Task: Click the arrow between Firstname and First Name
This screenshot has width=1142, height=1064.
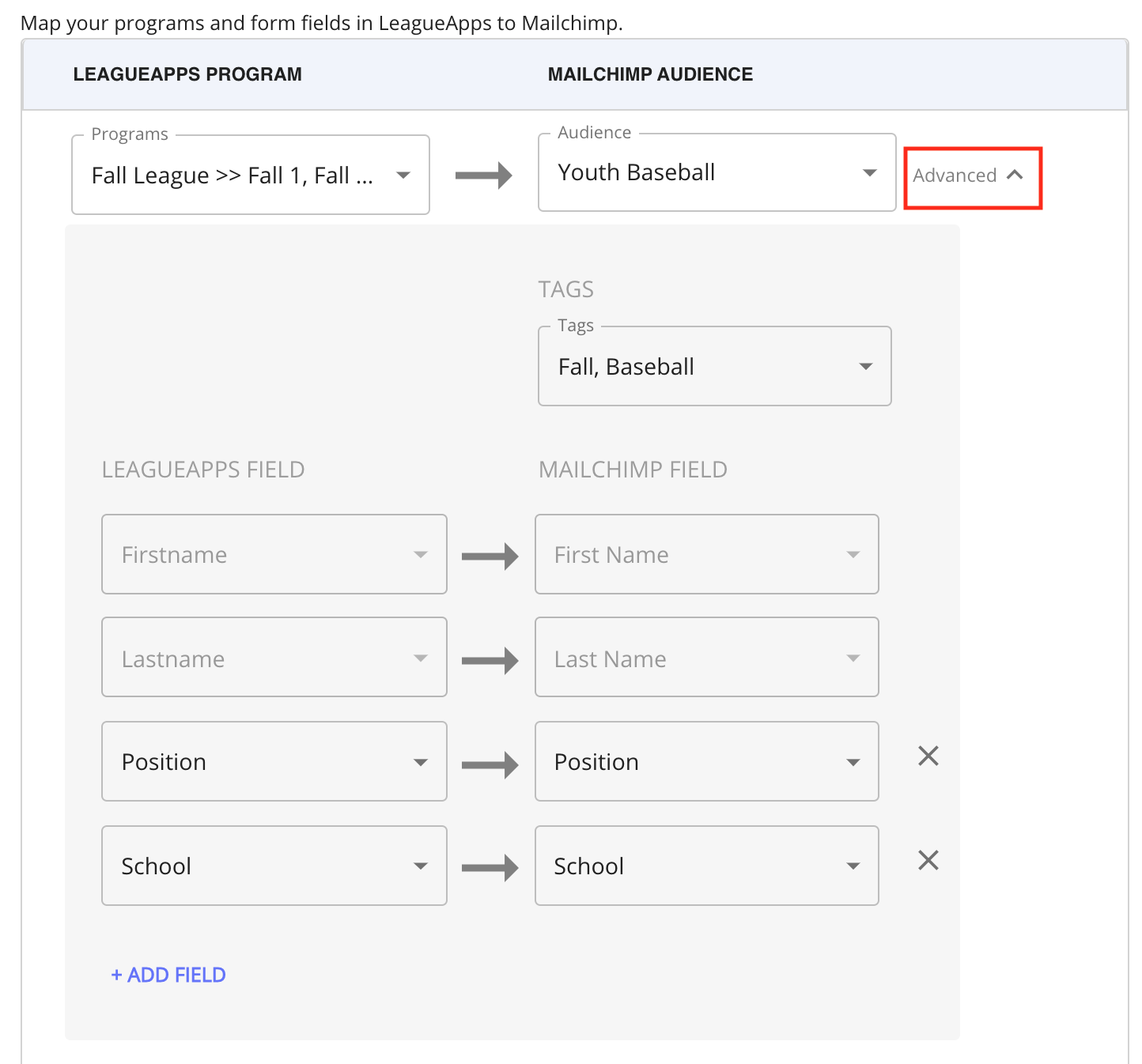Action: pos(490,554)
